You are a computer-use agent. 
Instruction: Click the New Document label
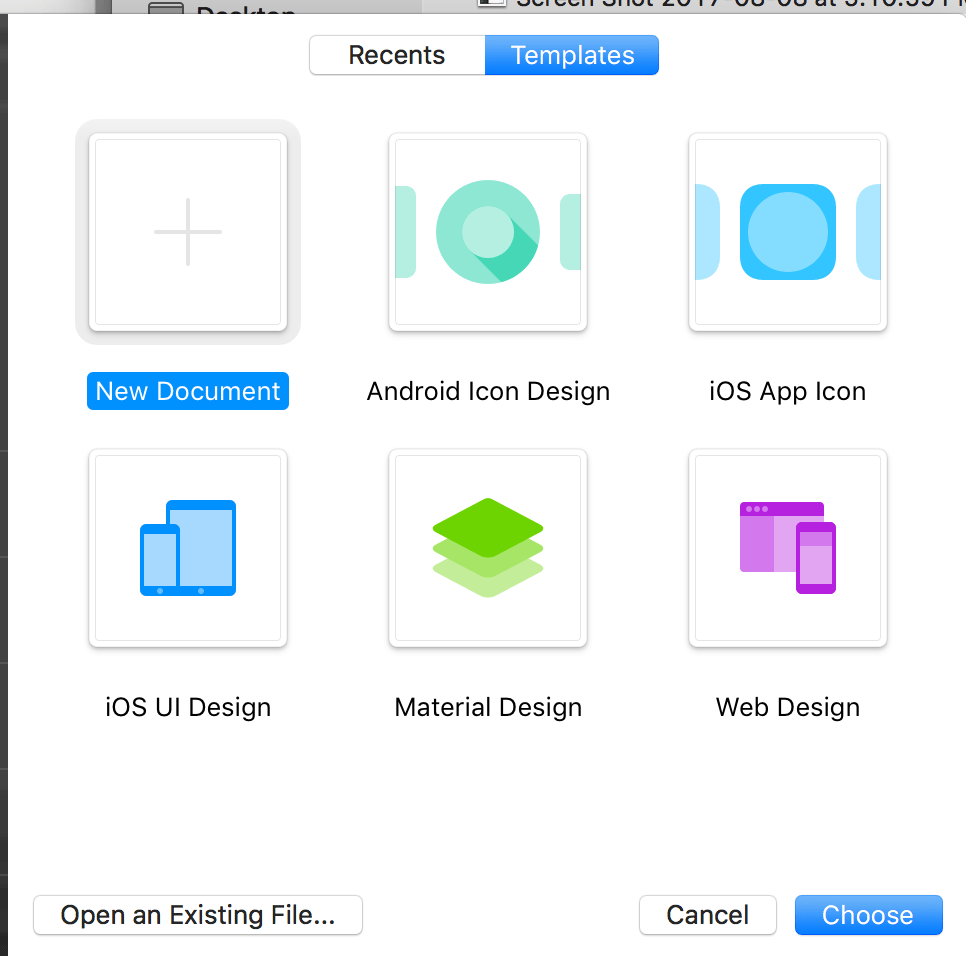(188, 391)
